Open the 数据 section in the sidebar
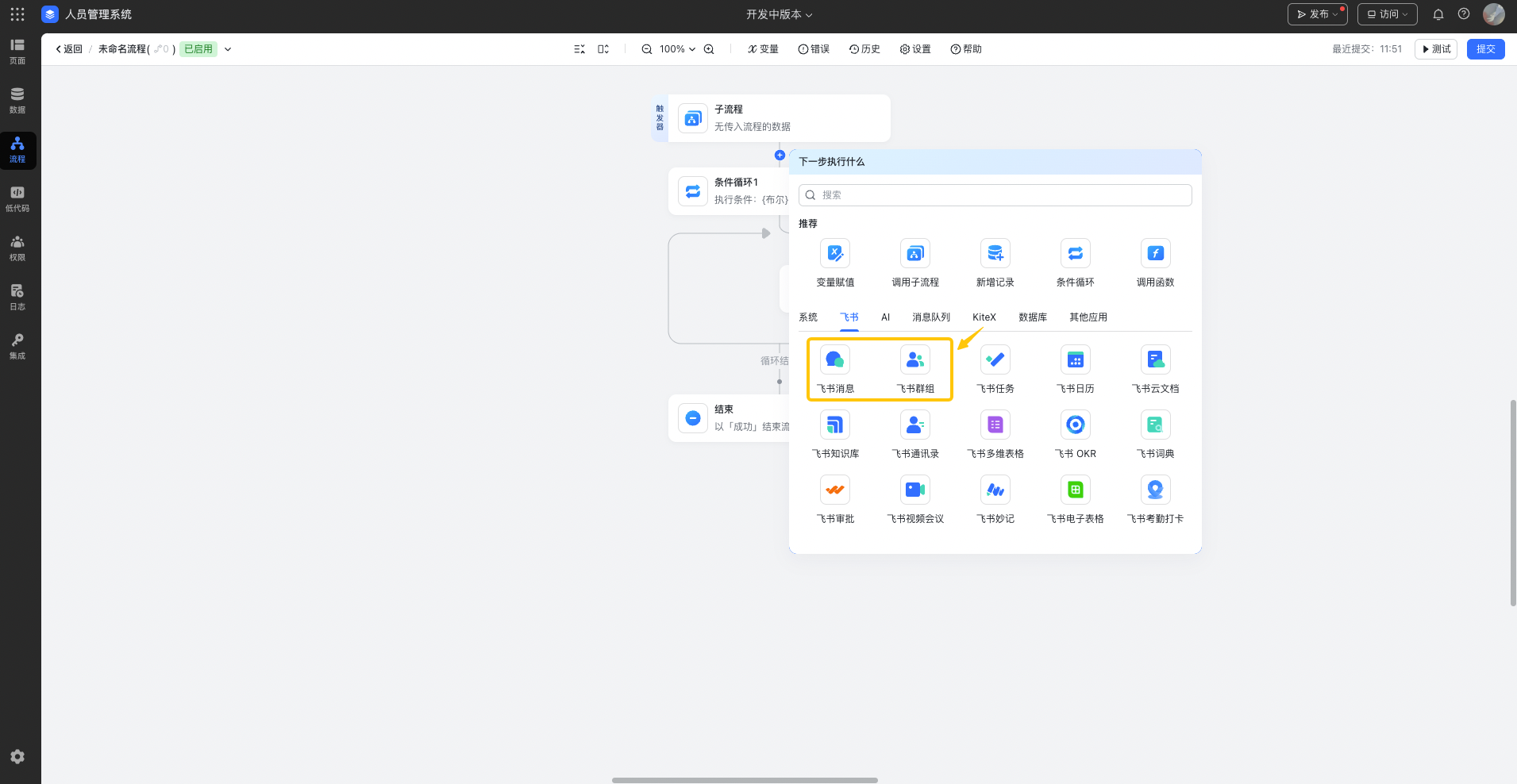Image resolution: width=1517 pixels, height=784 pixels. [x=17, y=101]
